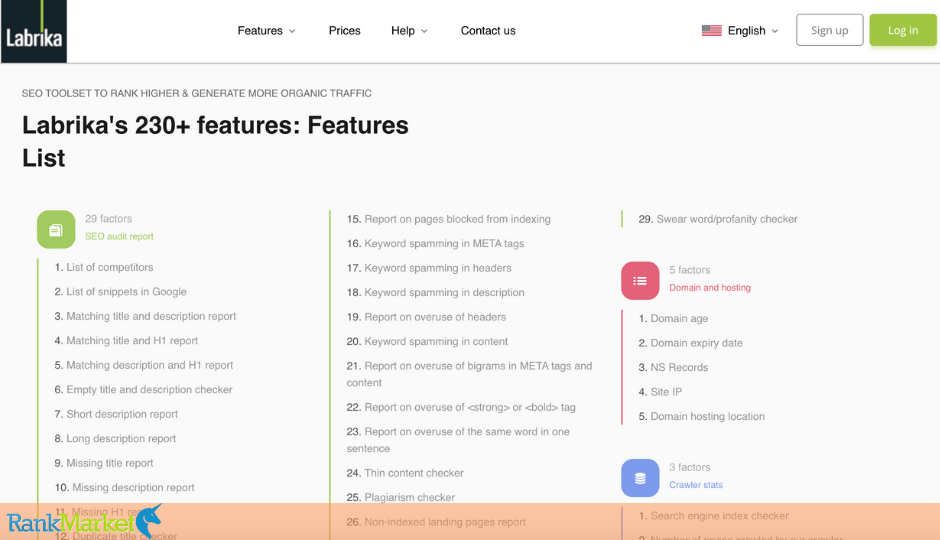The width and height of the screenshot is (940, 540).
Task: Click 'Report on overuse of bigrams' item
Action: [469, 375]
